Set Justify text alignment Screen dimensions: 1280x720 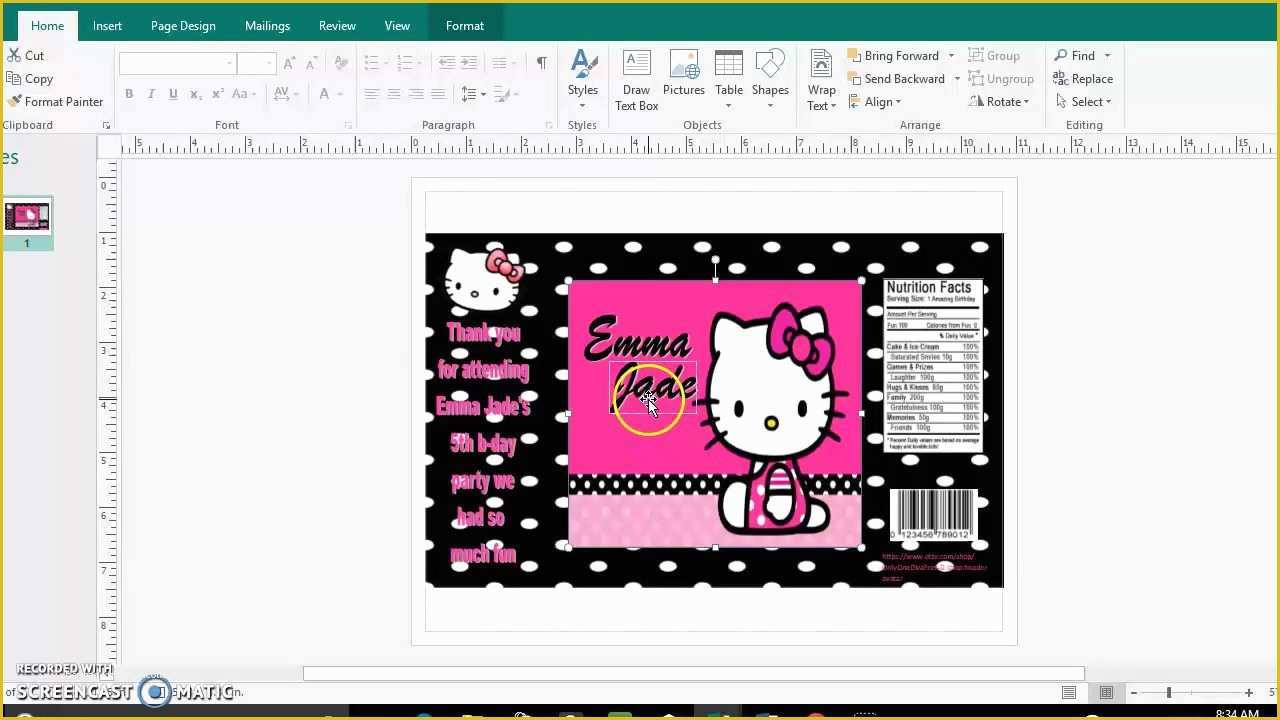click(437, 94)
